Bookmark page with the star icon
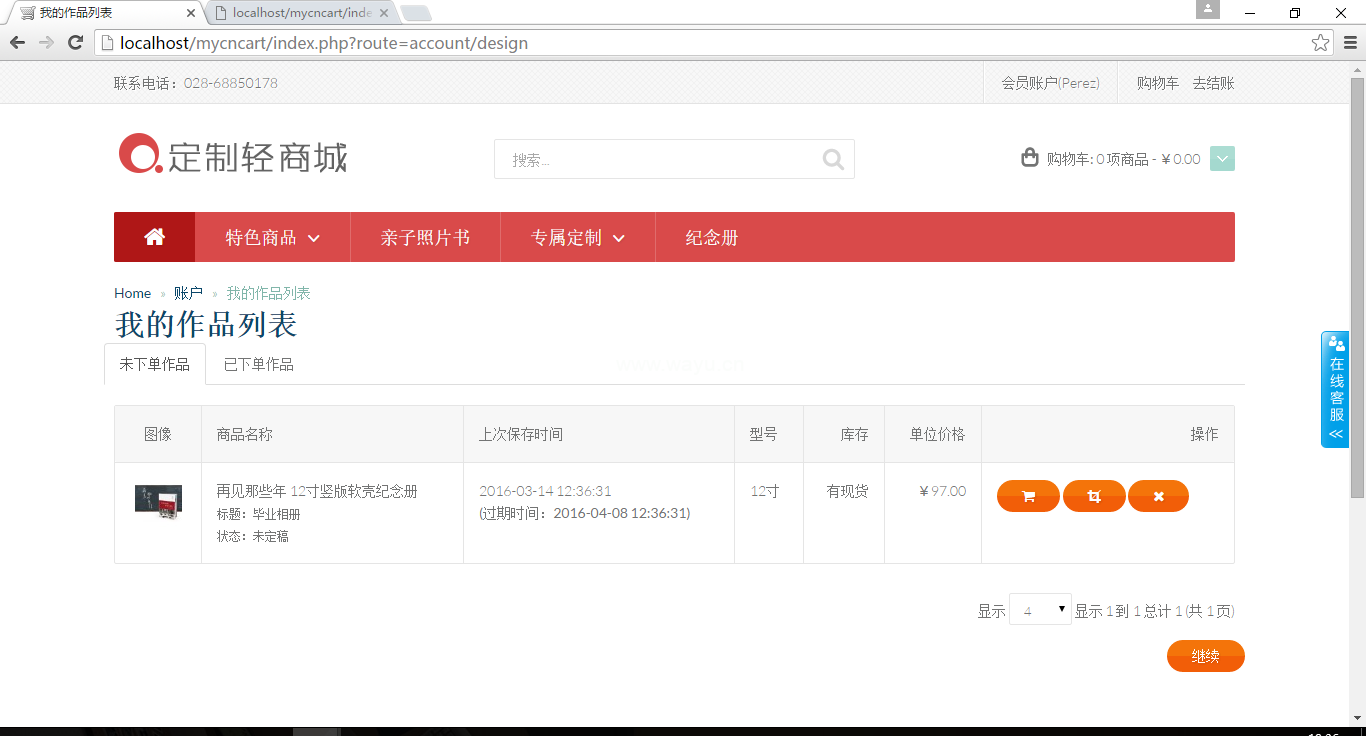 1320,43
